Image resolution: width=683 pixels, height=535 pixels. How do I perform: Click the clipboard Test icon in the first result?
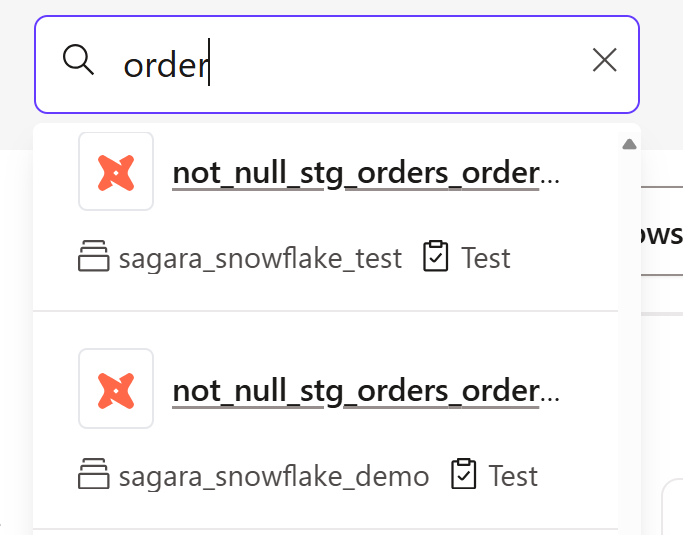tap(436, 256)
